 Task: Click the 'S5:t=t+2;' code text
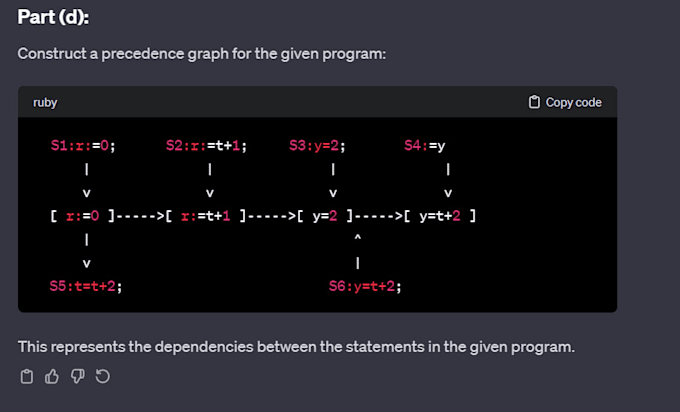tap(86, 286)
